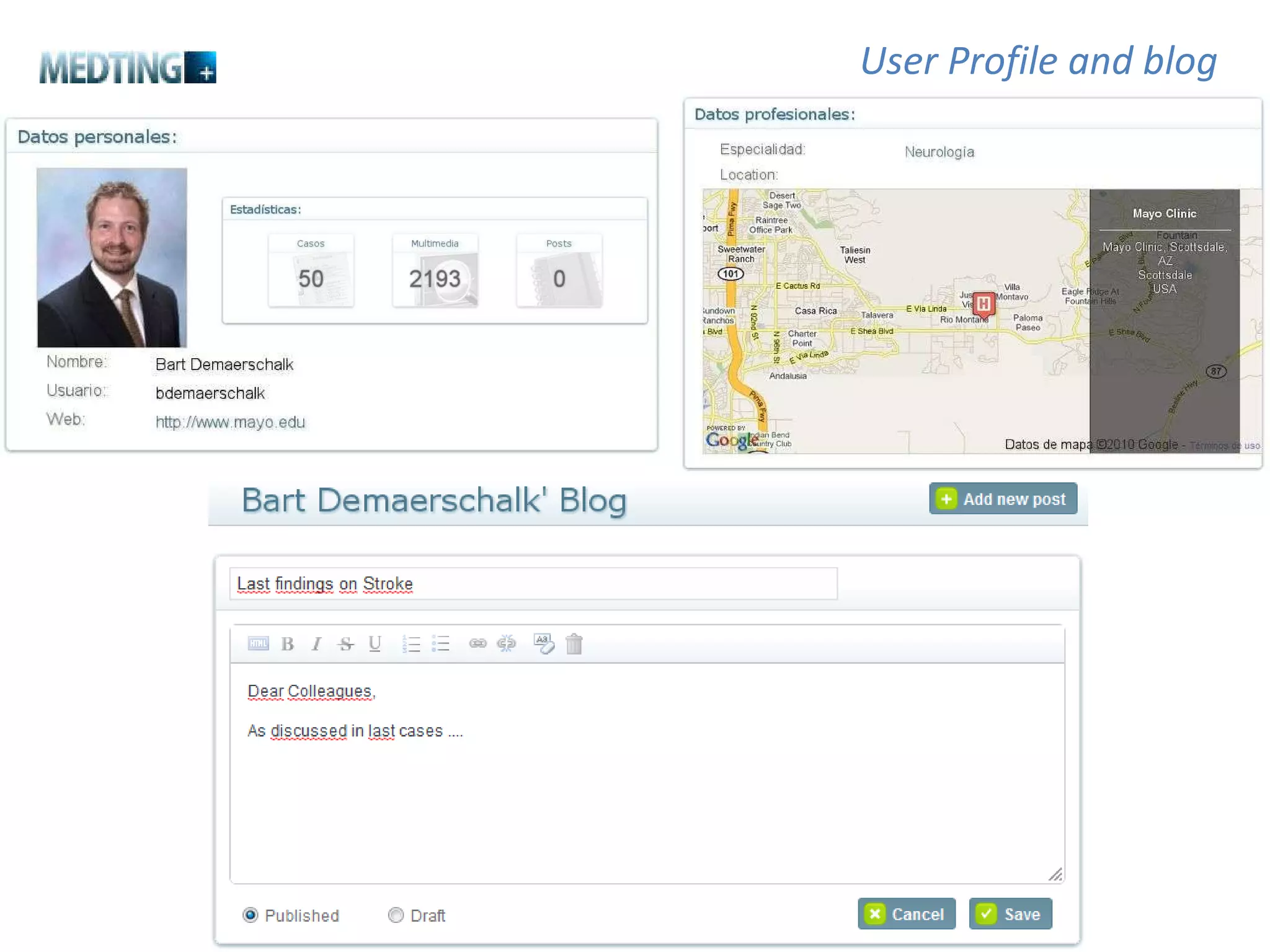The height and width of the screenshot is (952, 1270).
Task: Click the 'Estadísticas:' section label
Action: pos(265,209)
